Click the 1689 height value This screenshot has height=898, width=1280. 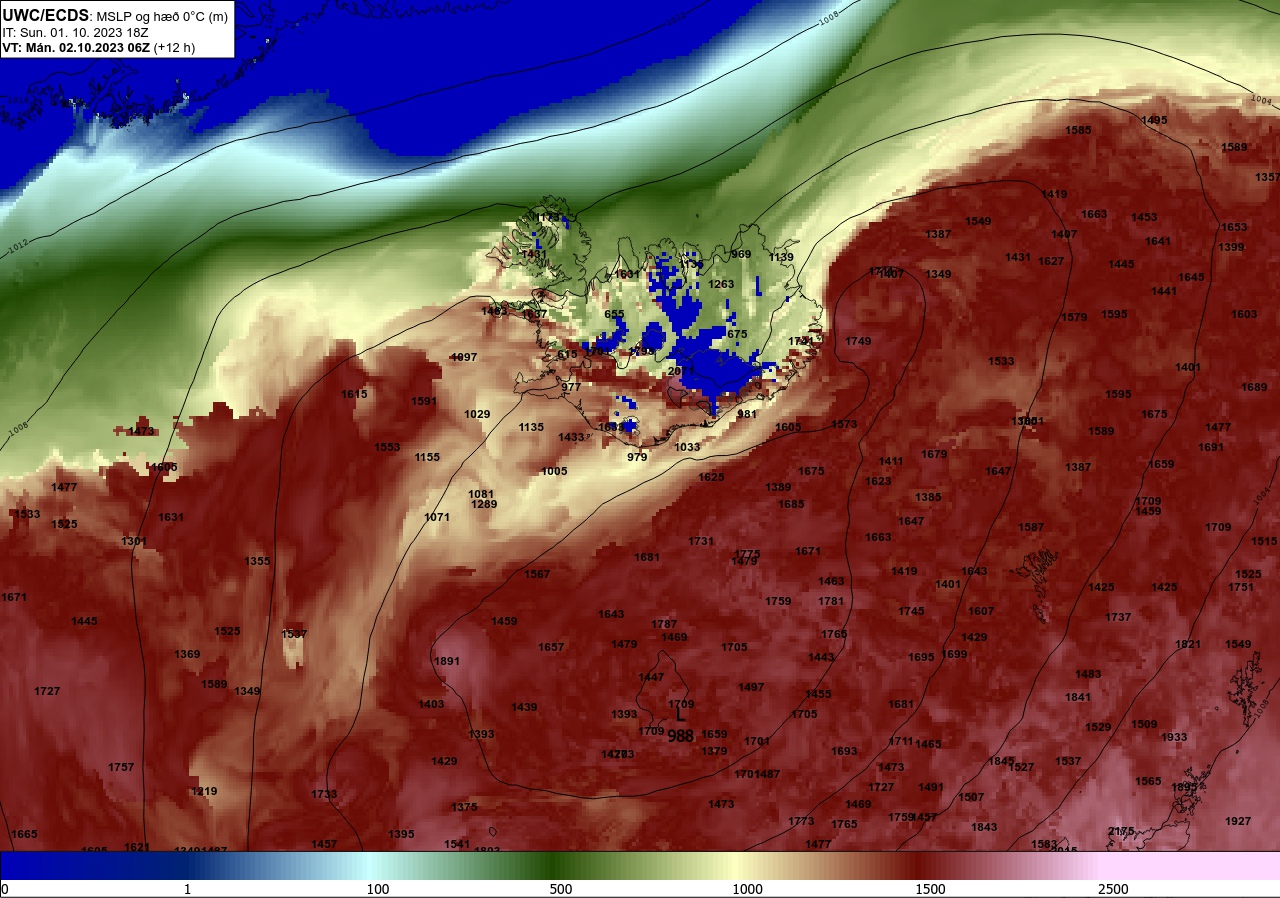1254,387
